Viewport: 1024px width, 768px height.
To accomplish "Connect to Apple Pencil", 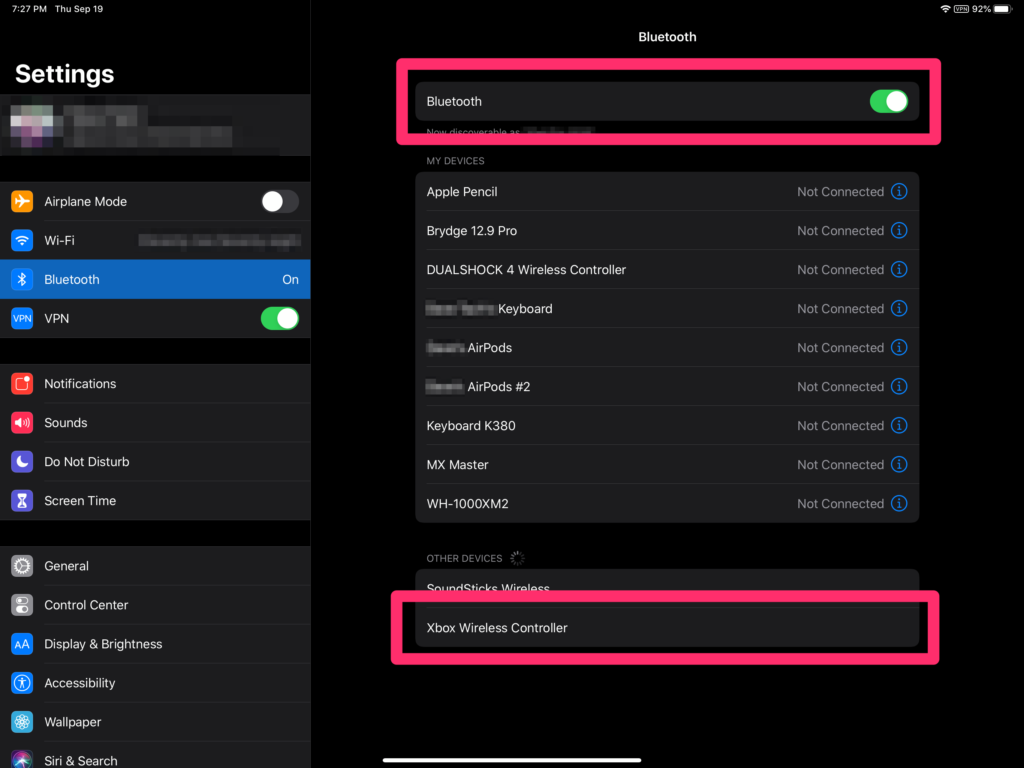I will coord(667,191).
